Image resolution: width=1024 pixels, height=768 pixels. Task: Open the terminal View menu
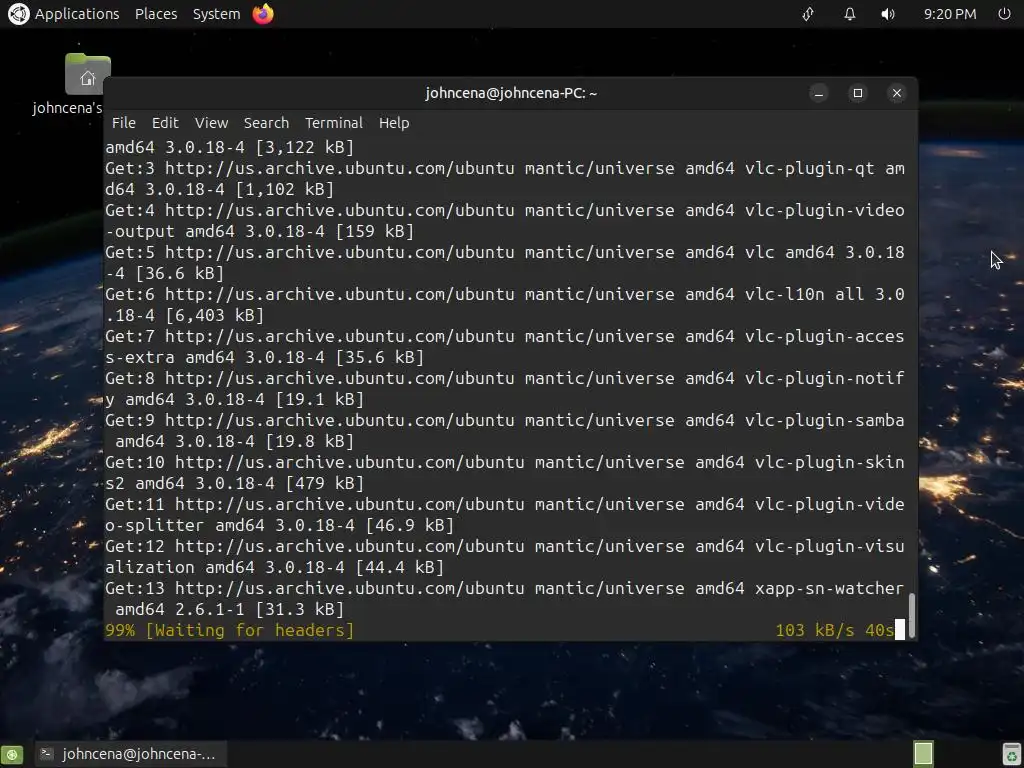(212, 123)
